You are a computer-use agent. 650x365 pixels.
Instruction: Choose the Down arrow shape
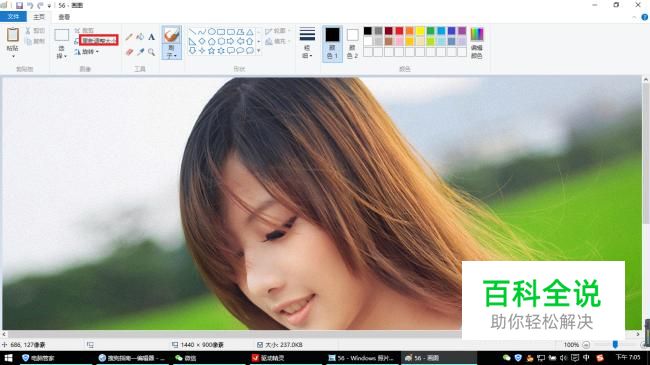pyautogui.click(x=192, y=51)
